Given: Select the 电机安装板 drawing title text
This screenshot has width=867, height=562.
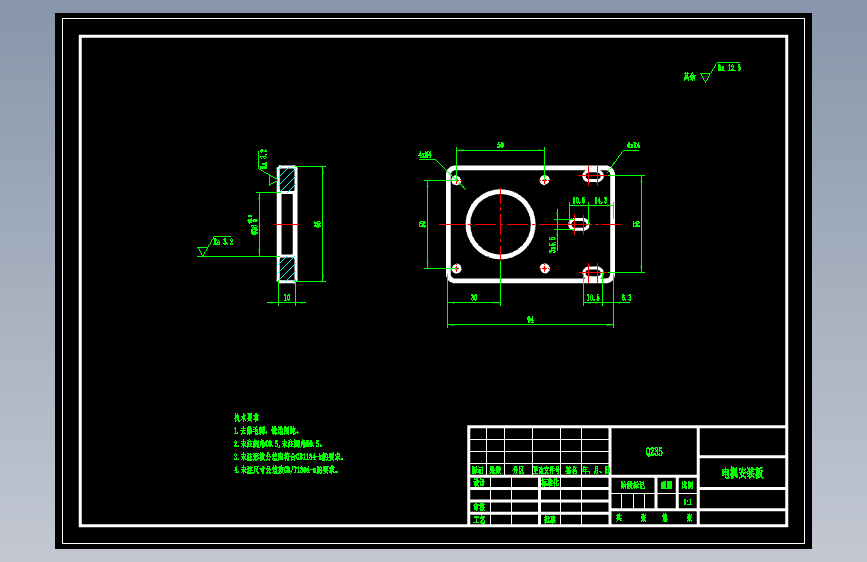Looking at the screenshot, I should (x=742, y=473).
